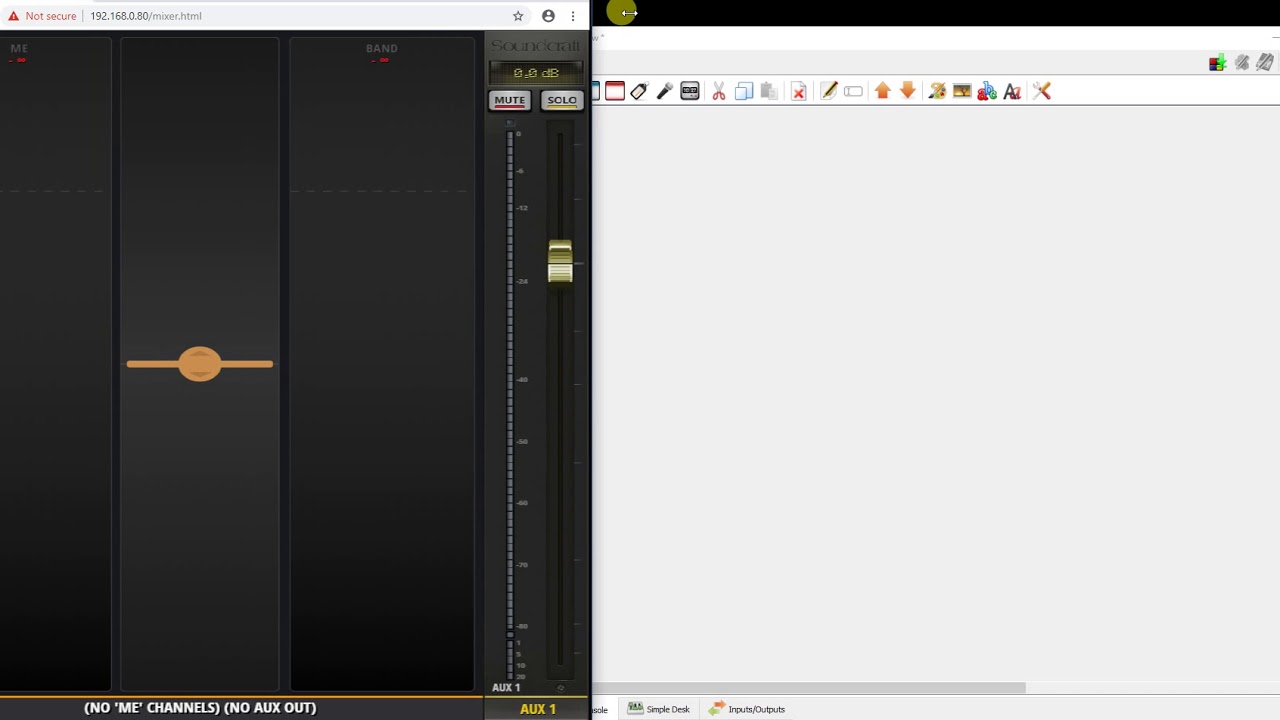The height and width of the screenshot is (720, 1280).
Task: Bookmark the mixer page with the star icon
Action: click(x=518, y=16)
